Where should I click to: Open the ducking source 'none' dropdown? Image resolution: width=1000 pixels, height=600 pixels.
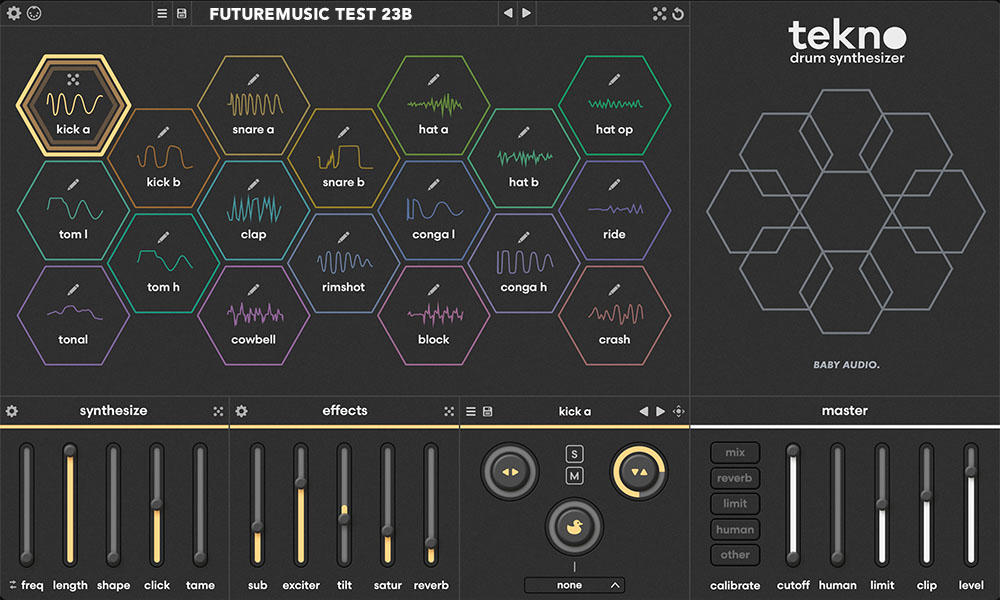tap(574, 585)
